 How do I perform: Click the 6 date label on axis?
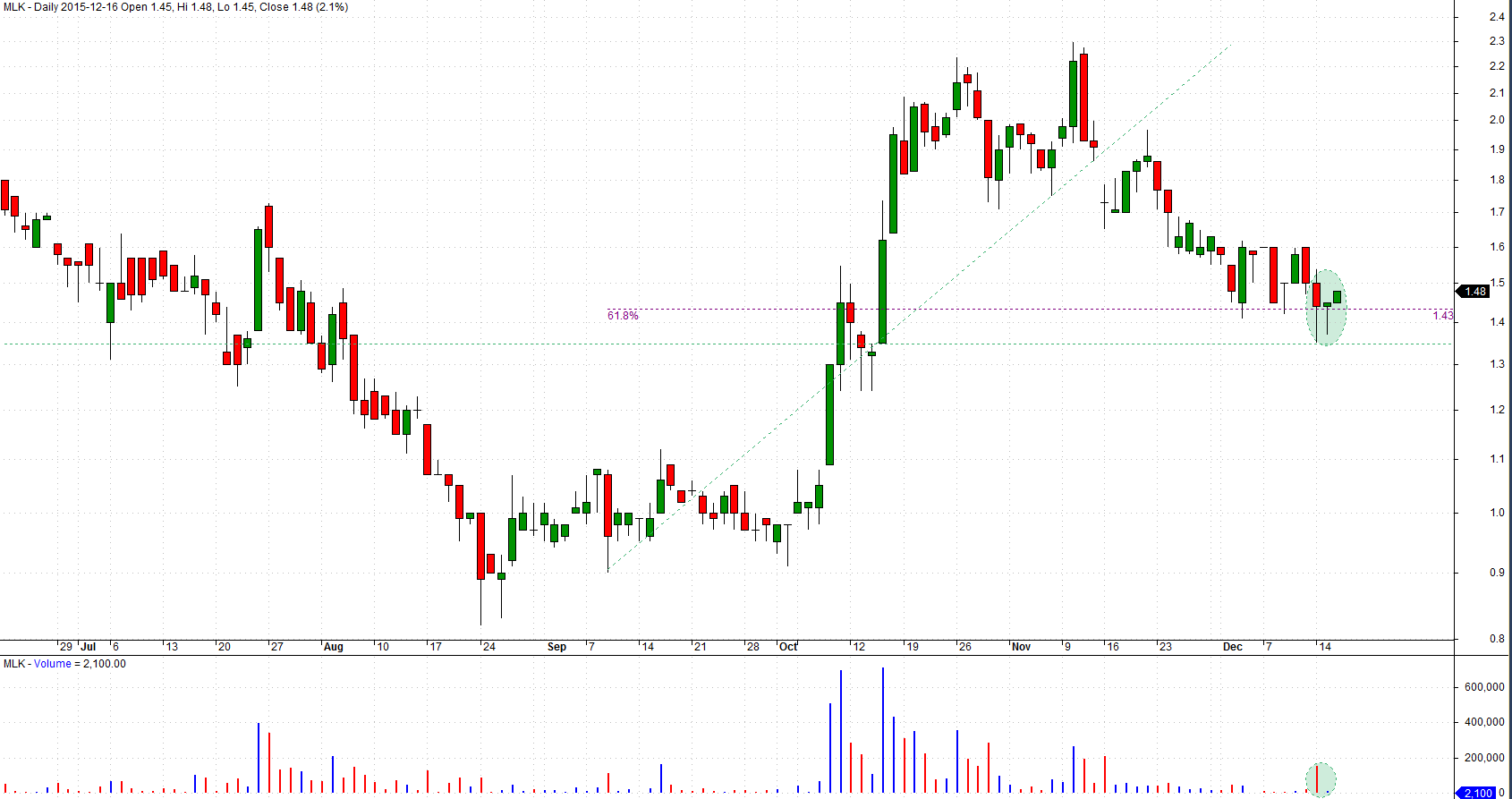coord(115,647)
